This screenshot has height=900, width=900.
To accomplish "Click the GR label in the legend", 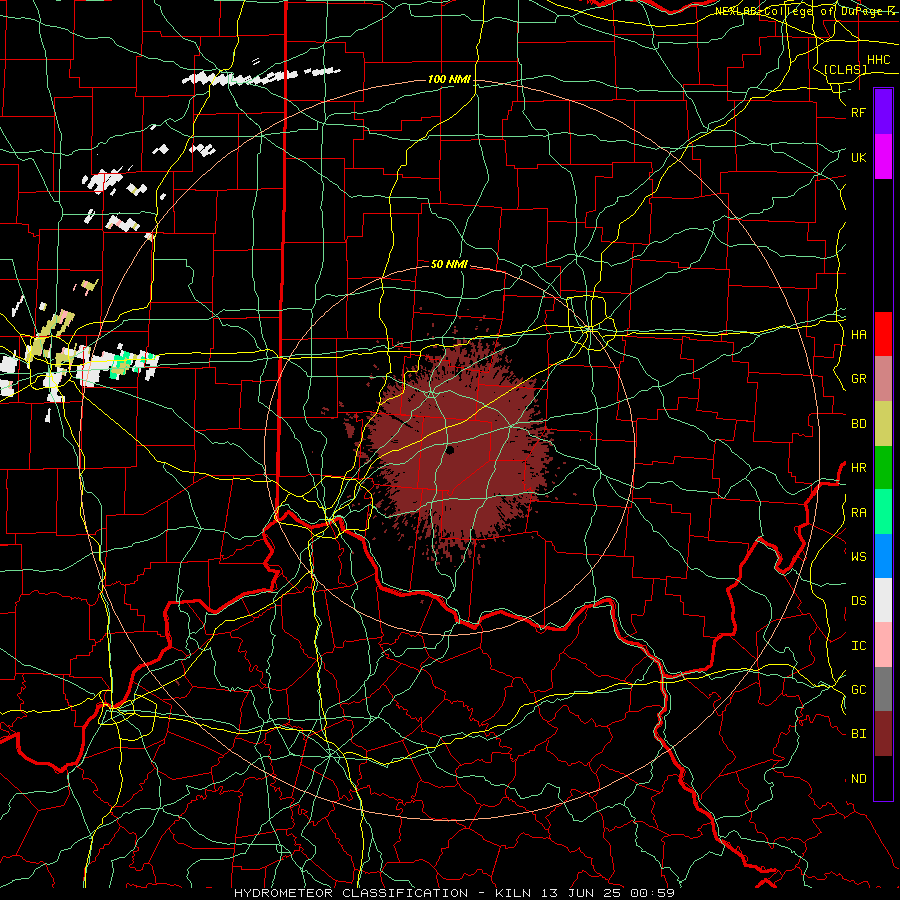I will click(x=859, y=379).
